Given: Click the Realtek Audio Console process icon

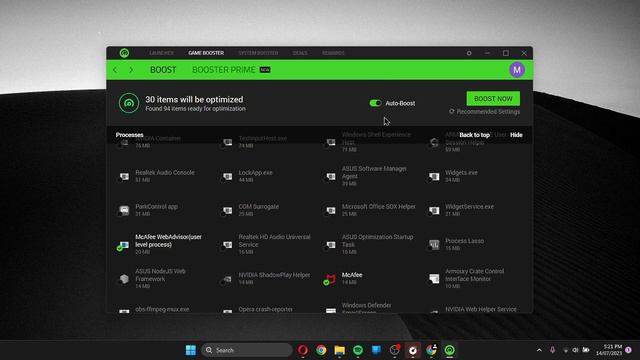Looking at the screenshot, I should click(x=124, y=176).
